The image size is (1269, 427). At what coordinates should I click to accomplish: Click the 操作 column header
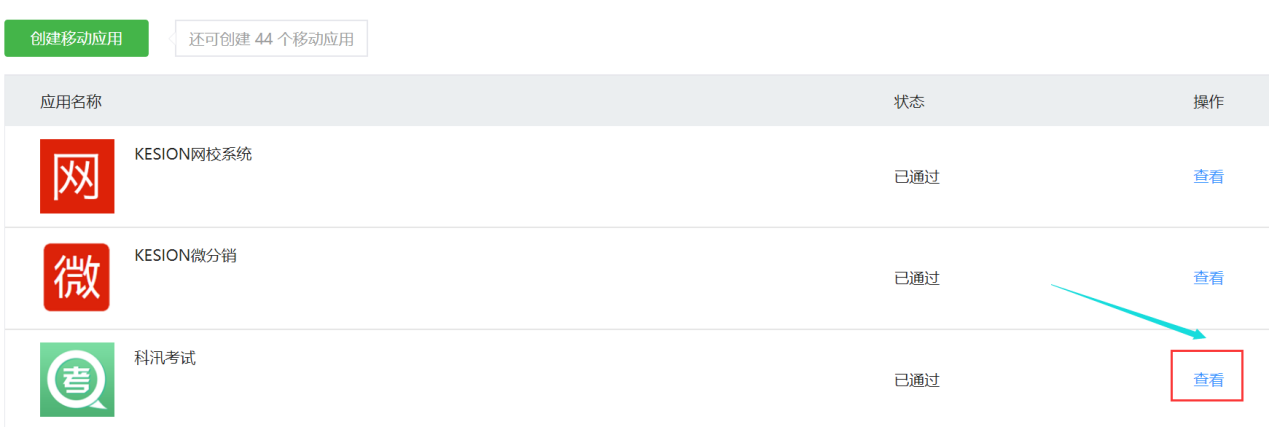(1208, 102)
